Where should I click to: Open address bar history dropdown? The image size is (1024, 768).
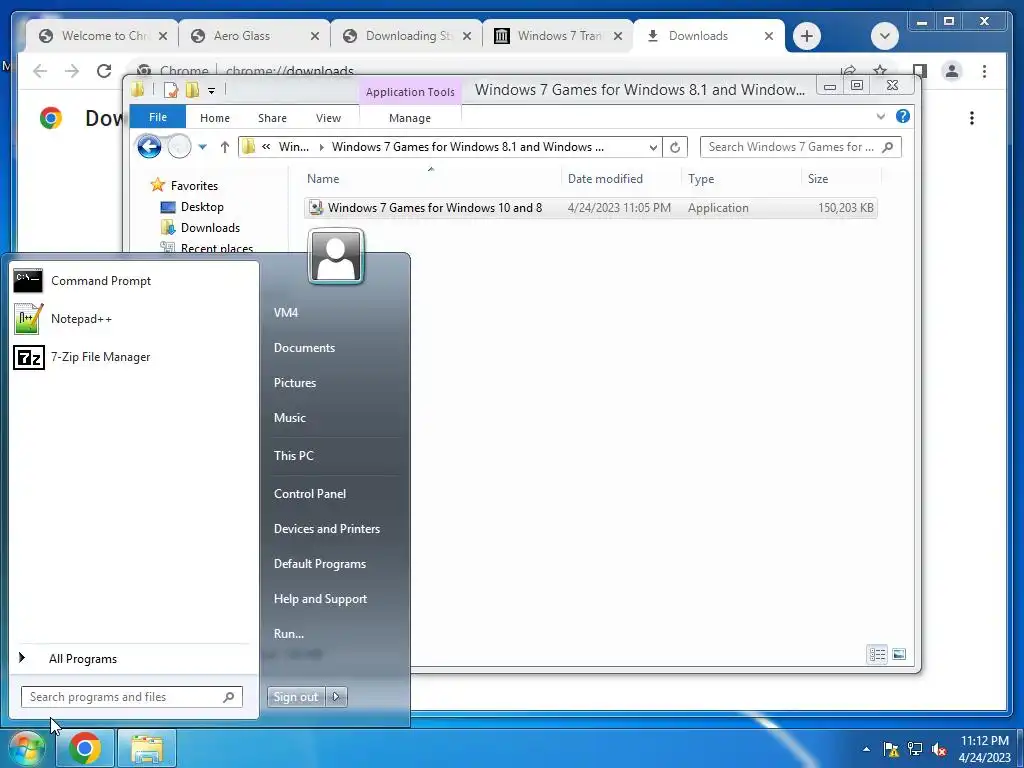coord(652,148)
